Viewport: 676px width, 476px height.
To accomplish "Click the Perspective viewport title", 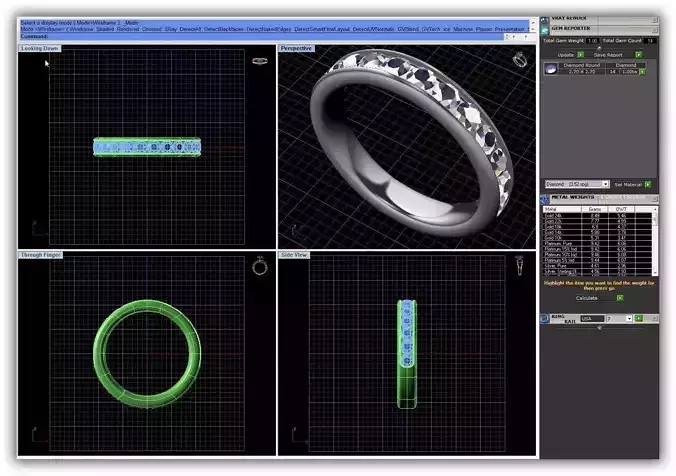I will 296,48.
